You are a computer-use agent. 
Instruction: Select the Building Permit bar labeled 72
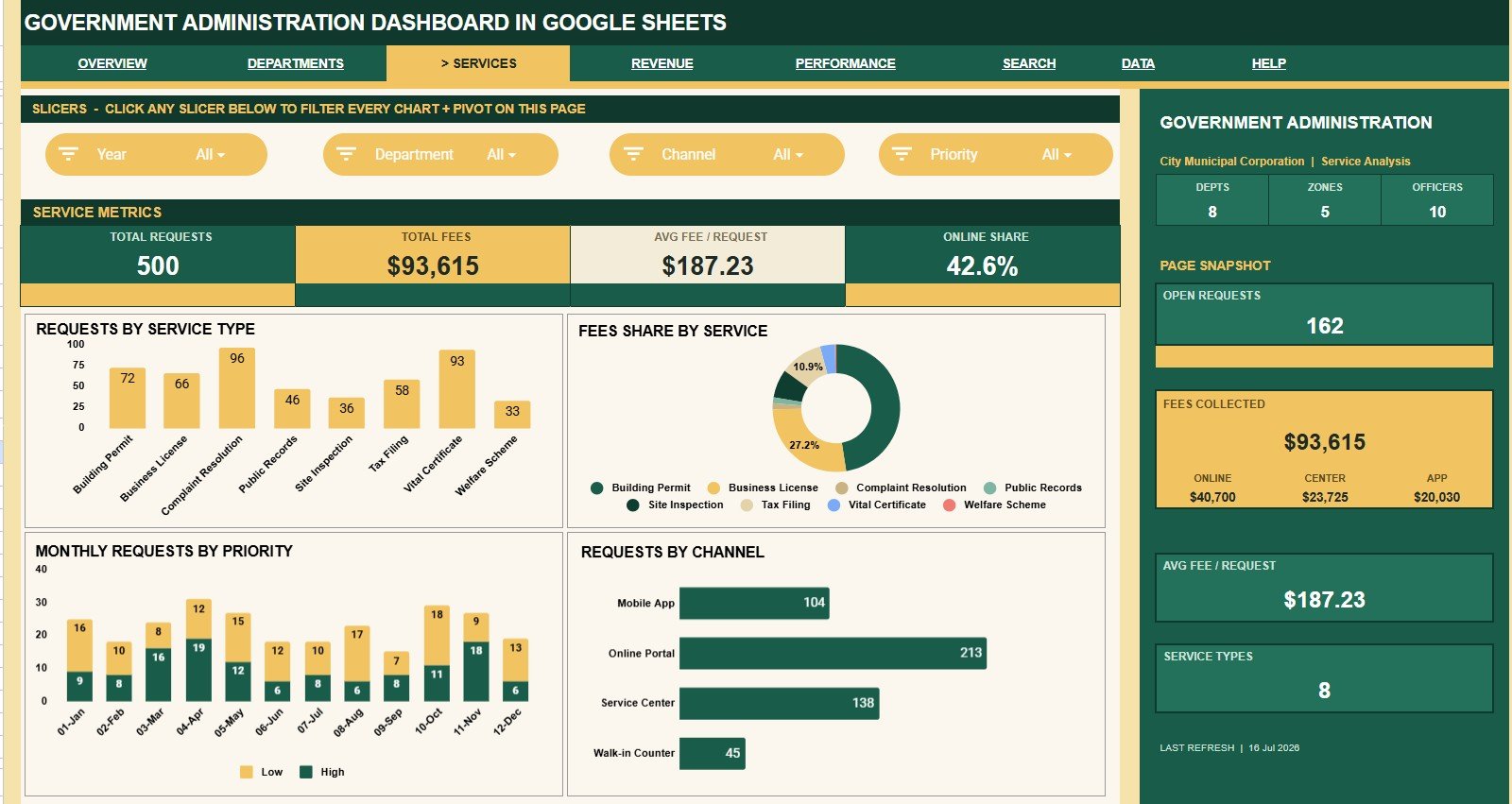pyautogui.click(x=128, y=398)
